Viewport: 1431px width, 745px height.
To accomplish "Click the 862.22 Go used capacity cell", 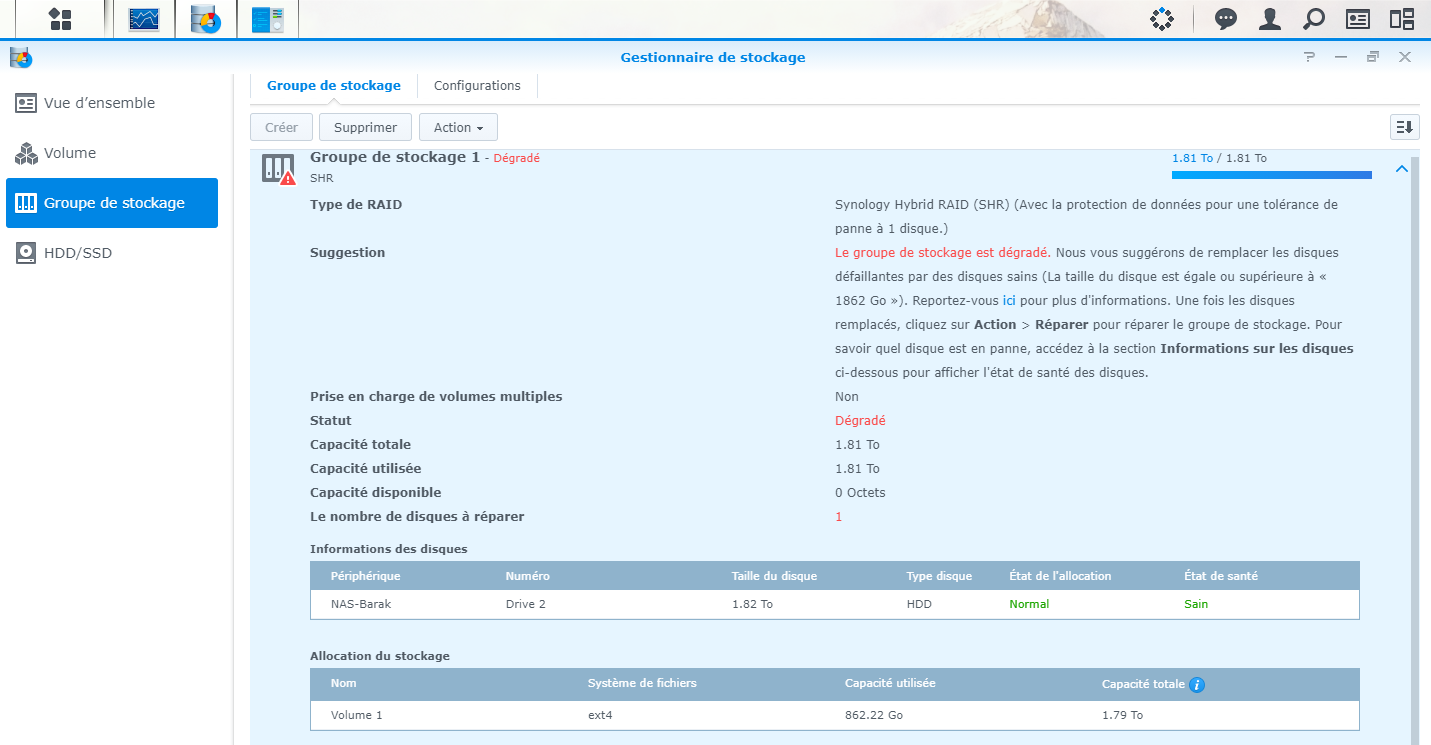I will coord(874,715).
